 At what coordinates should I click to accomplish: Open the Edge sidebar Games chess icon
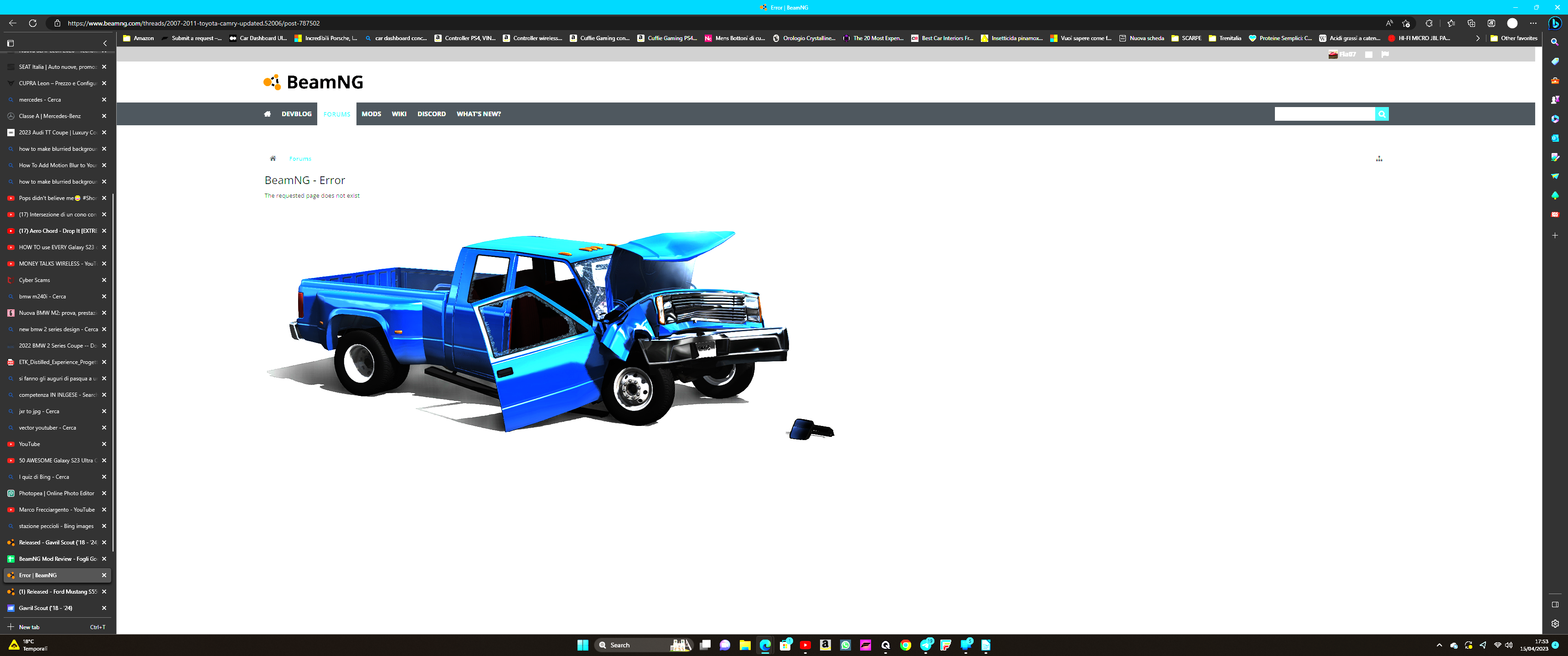point(1555,99)
